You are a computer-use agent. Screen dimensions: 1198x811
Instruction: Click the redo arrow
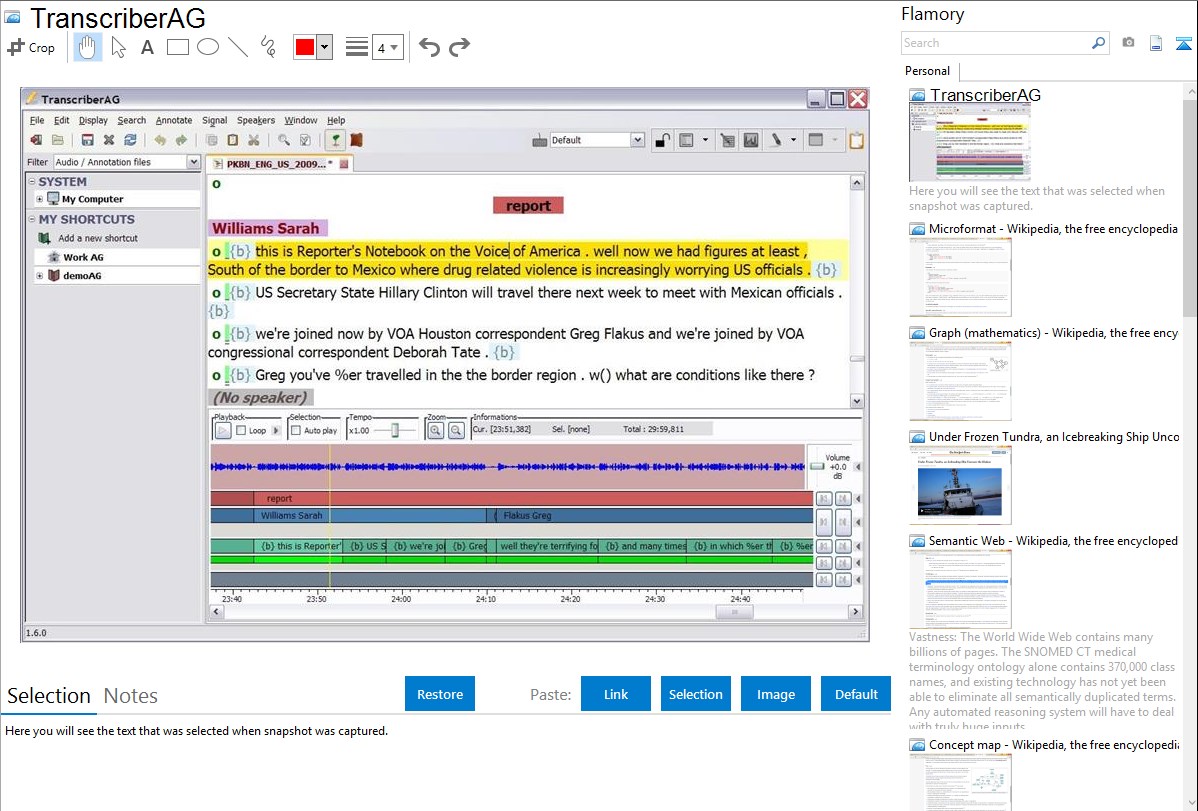tap(459, 47)
